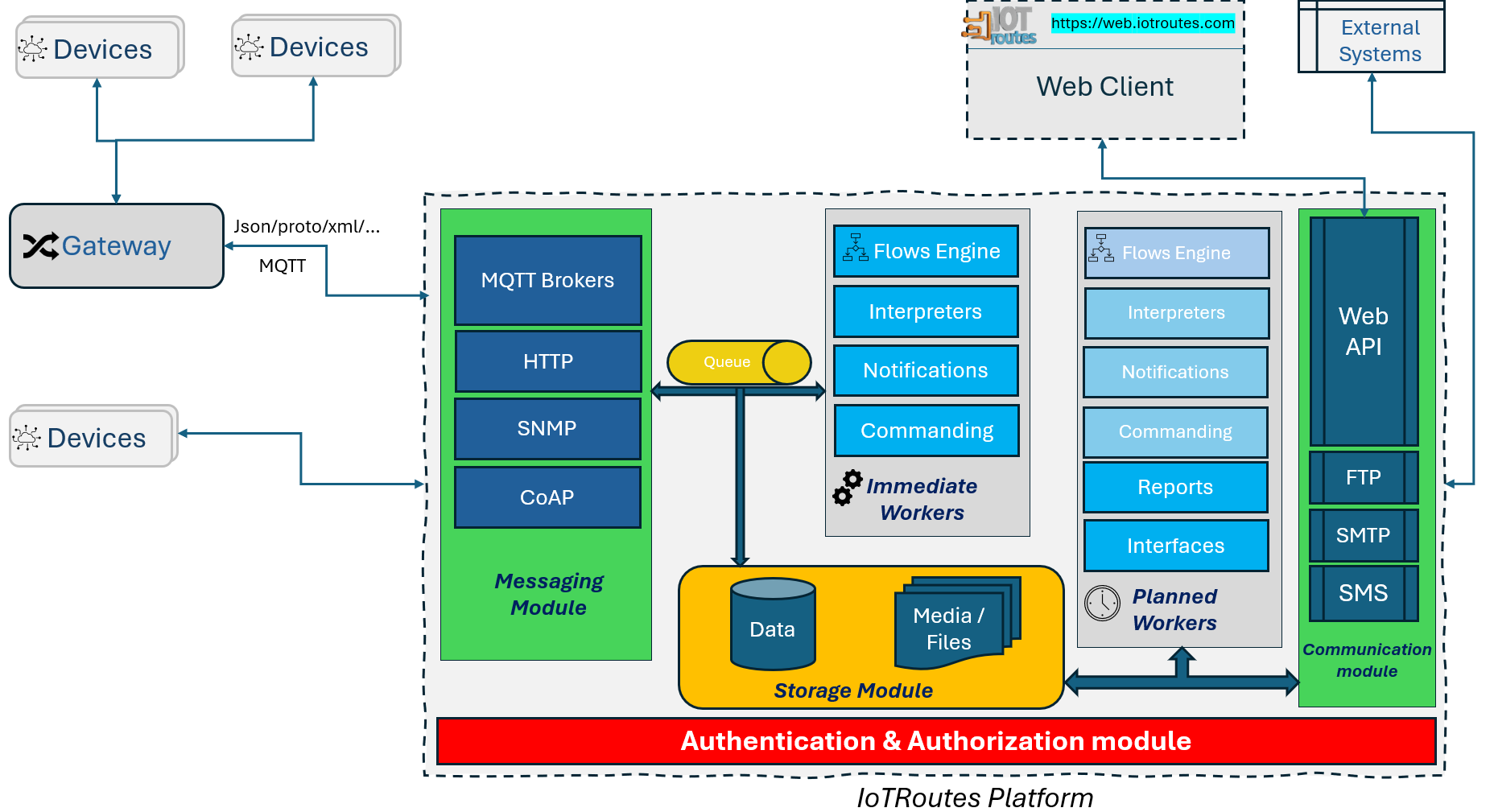Screen dimensions: 1494x812
Task: Click the External Systems box
Action: tap(1379, 40)
